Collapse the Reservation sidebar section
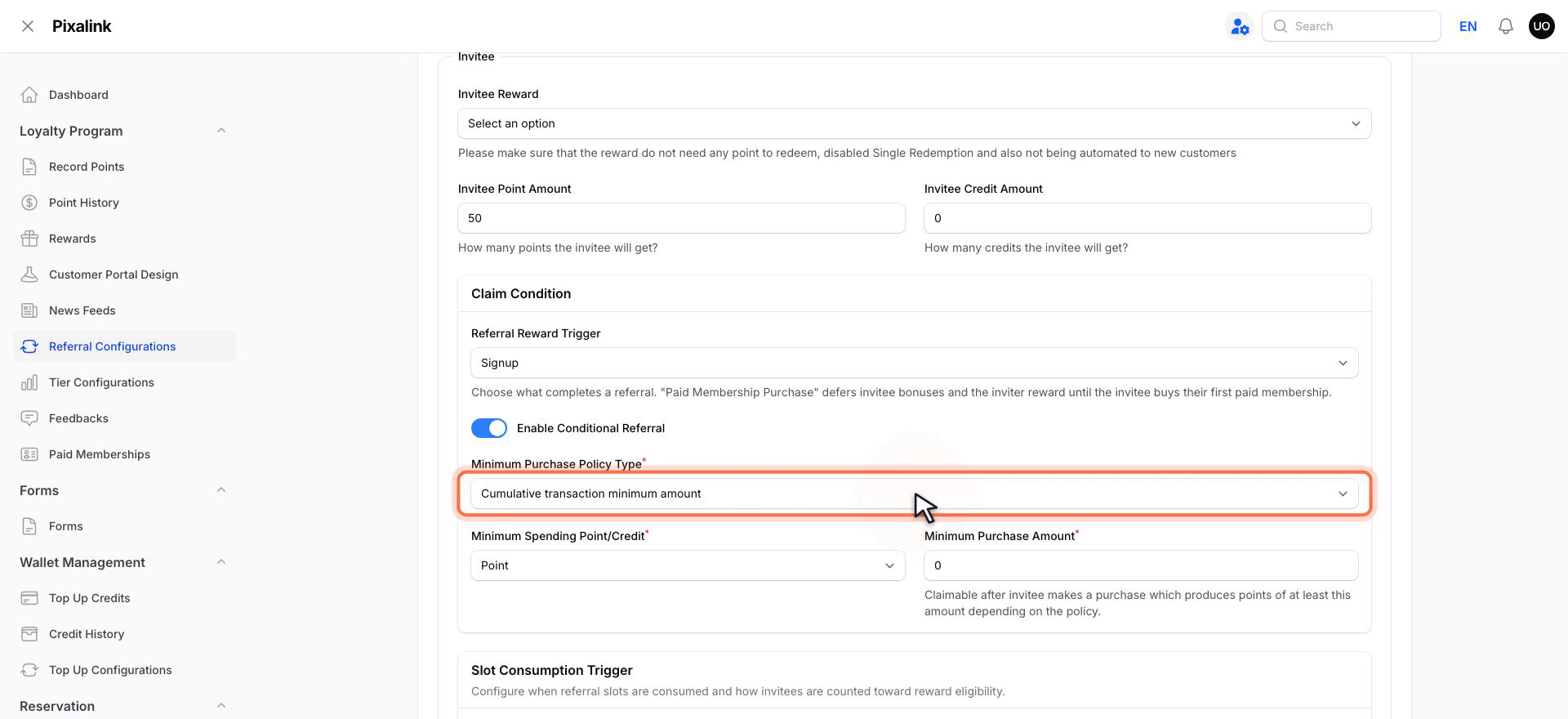The image size is (1568, 719). 221,706
